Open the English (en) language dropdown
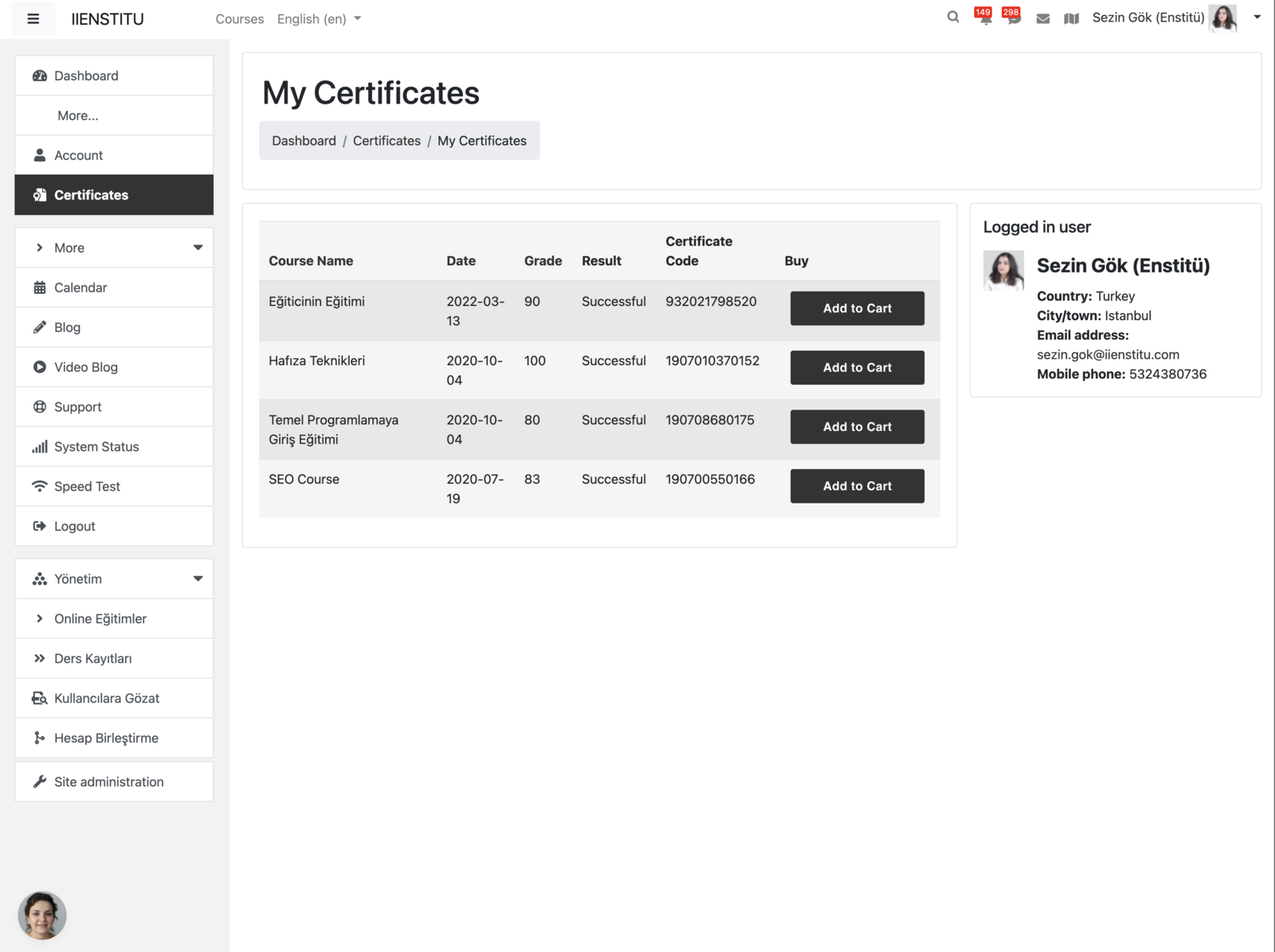This screenshot has height=952, width=1275. click(x=319, y=18)
